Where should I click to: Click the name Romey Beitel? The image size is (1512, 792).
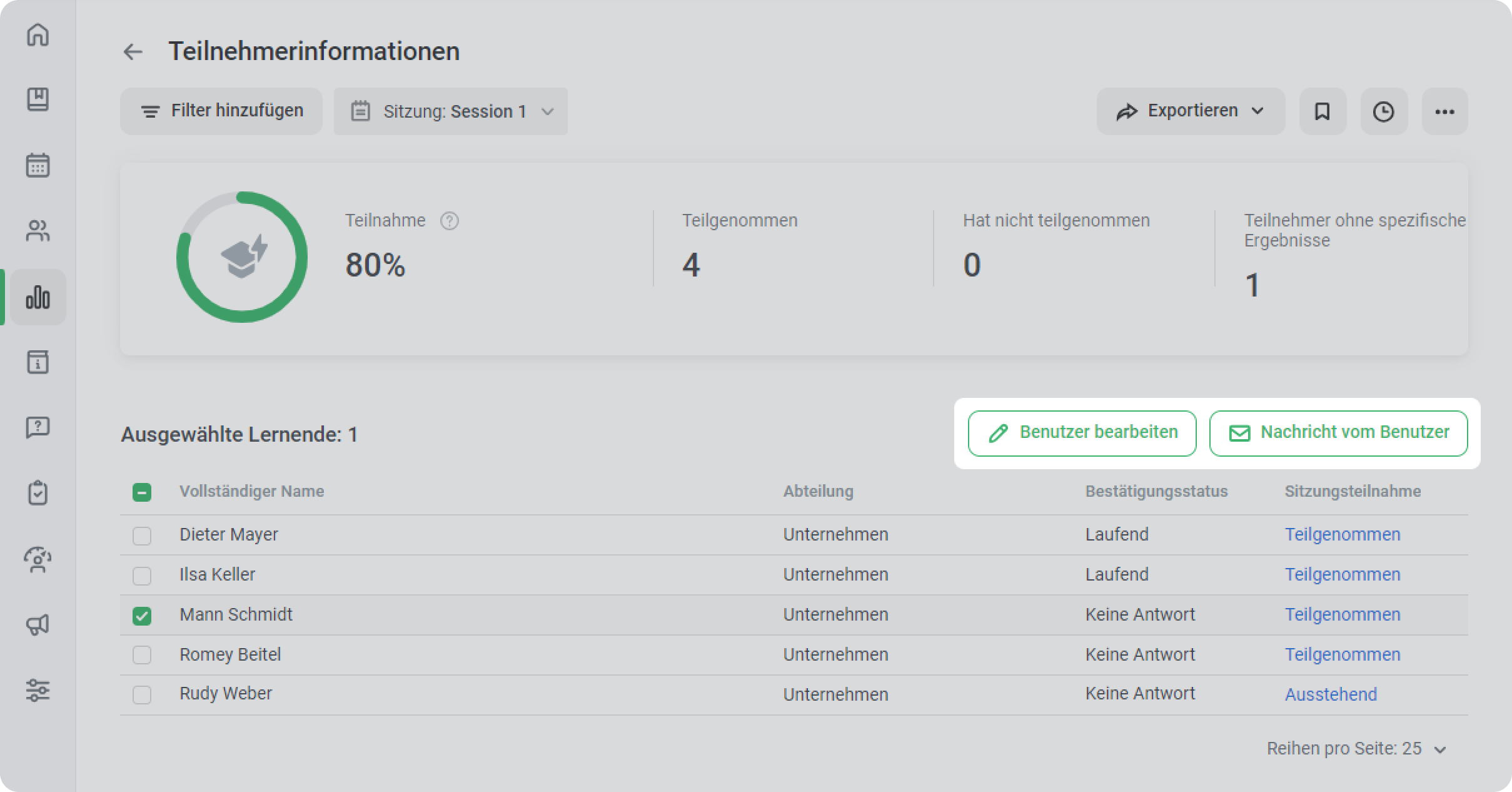[x=230, y=654]
